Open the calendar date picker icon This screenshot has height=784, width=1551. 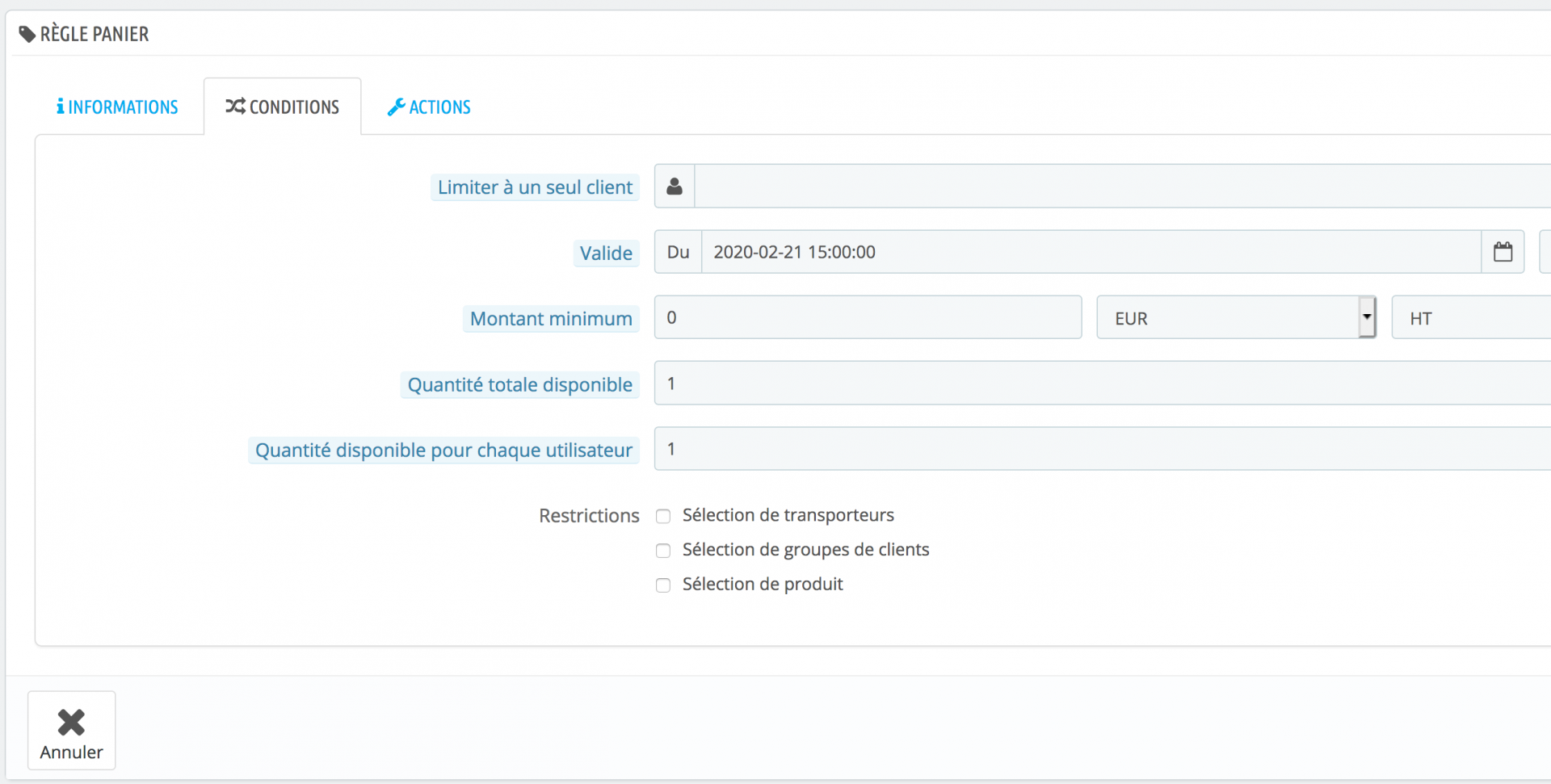click(1503, 252)
